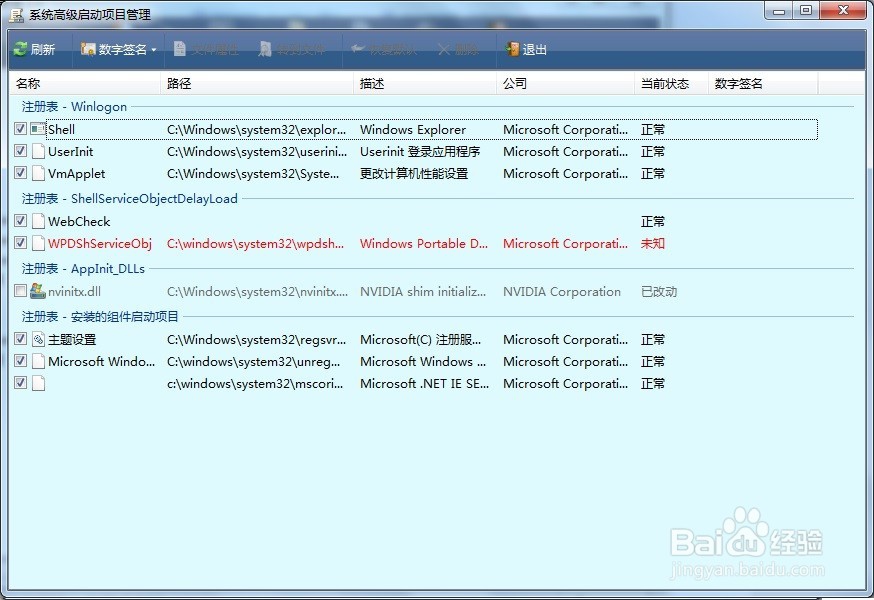Screen dimensions: 874x600
Task: Uncheck the Shell startup item checkbox
Action: point(21,129)
